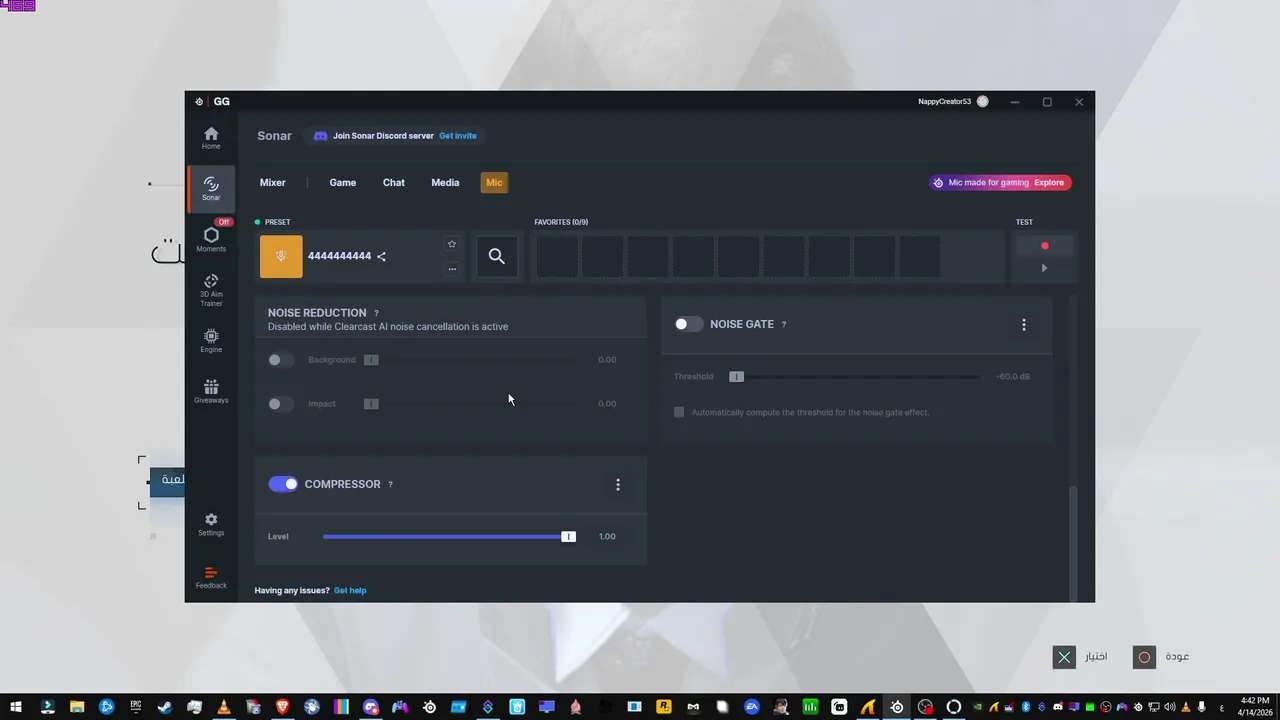Screen dimensions: 1280x720
Task: Open Windows Start menu
Action: [x=15, y=707]
